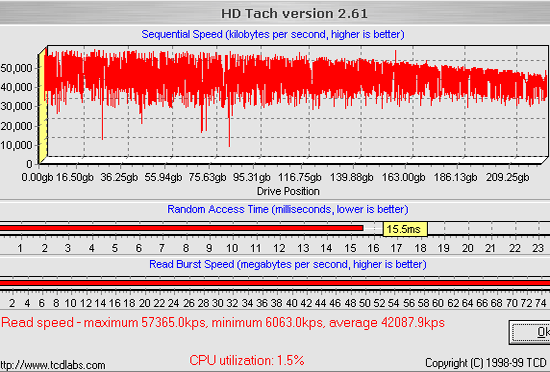Click the 186.13gb drive position label
Viewport: 550px width, 372px height.
click(x=455, y=177)
